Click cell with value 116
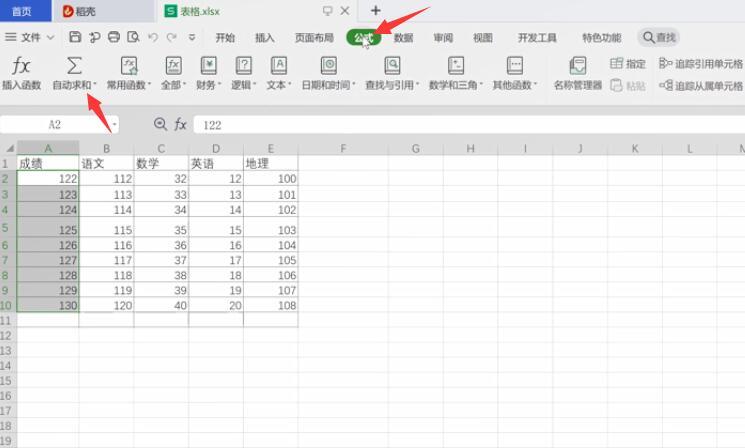The image size is (745, 448). click(106, 245)
